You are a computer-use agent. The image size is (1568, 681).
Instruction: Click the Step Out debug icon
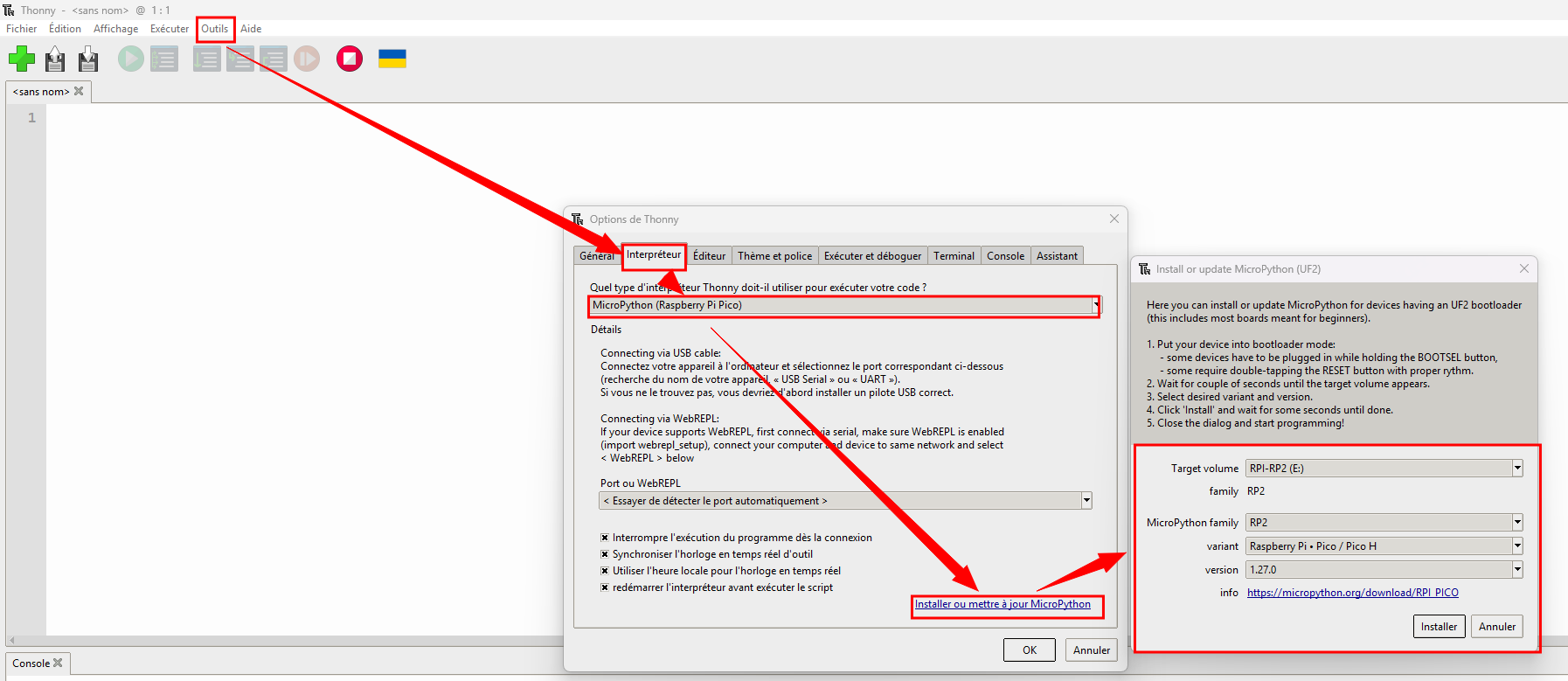click(273, 59)
